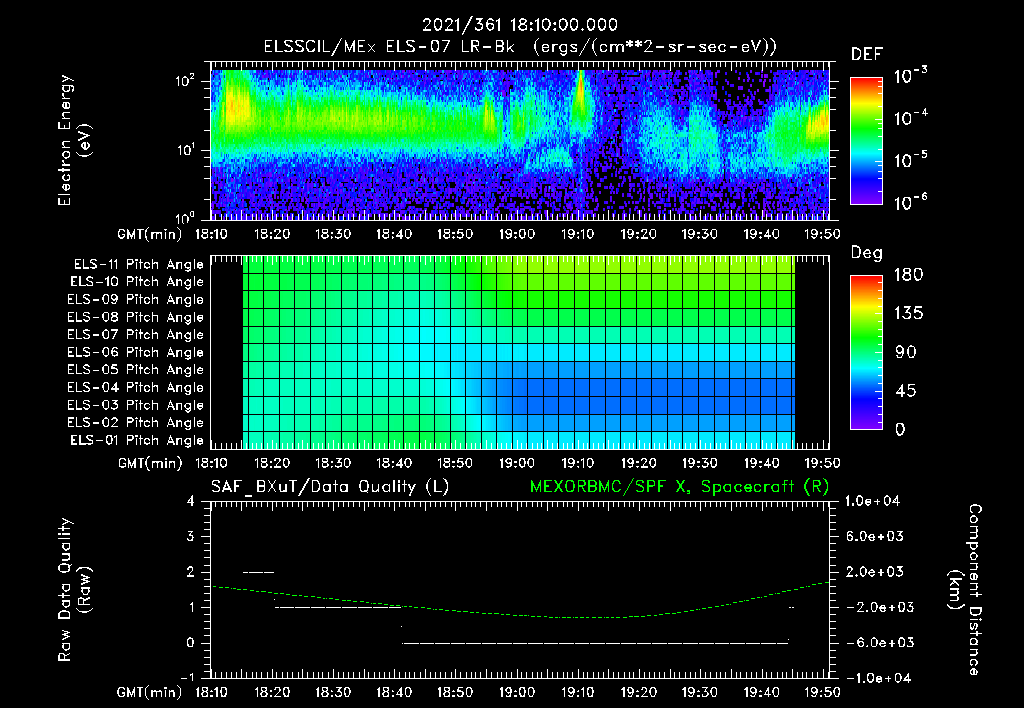Select the ELS-05 Pitch Angle row label

[x=136, y=370]
